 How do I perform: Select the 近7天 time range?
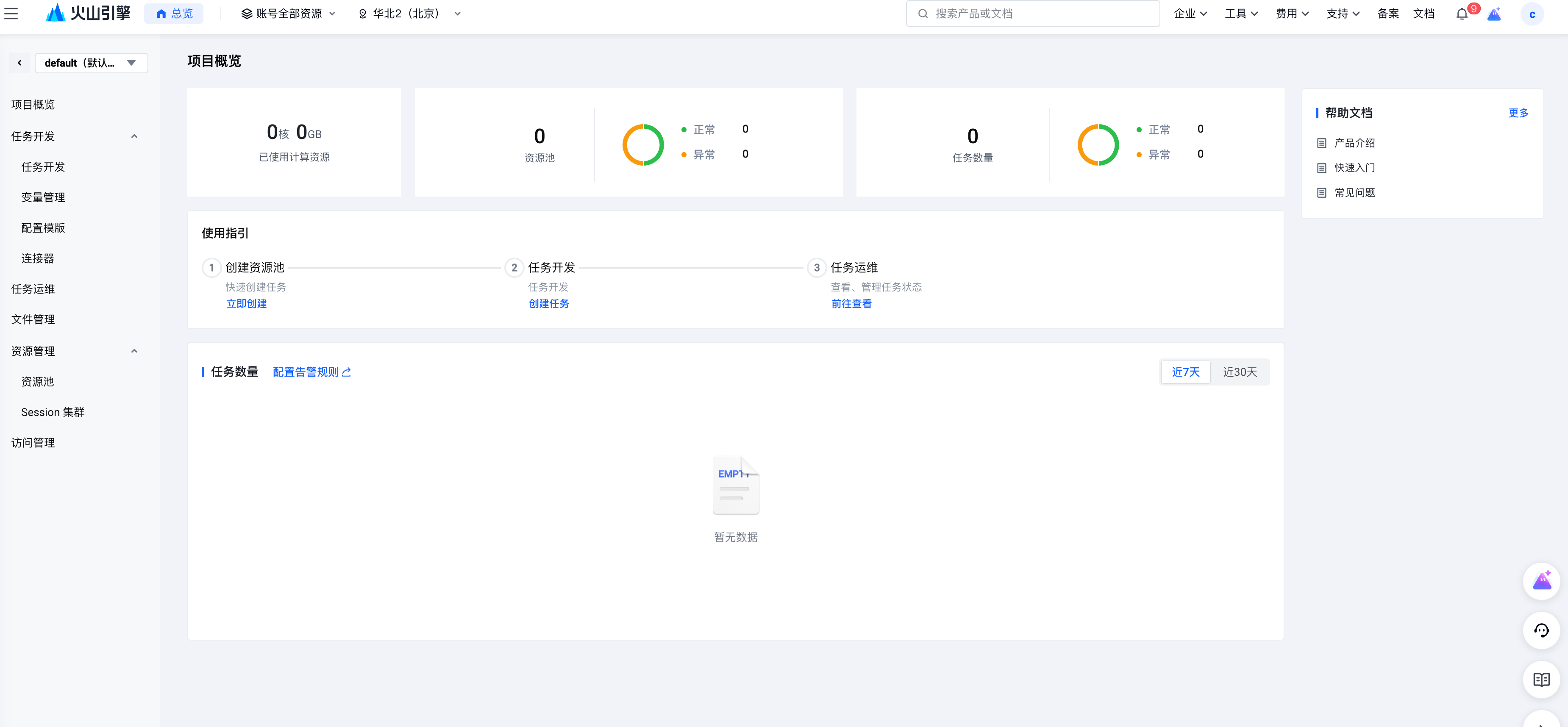pos(1185,372)
